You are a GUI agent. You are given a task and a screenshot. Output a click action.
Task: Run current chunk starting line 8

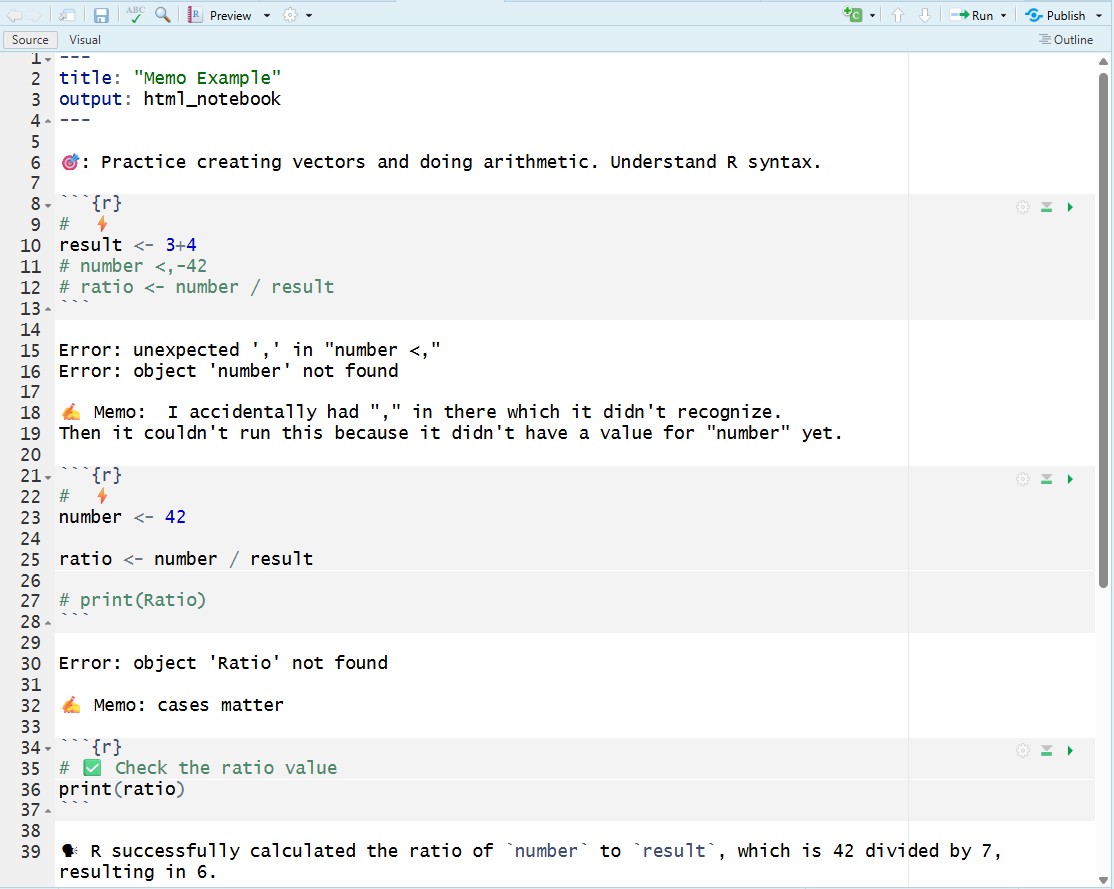[x=1070, y=207]
